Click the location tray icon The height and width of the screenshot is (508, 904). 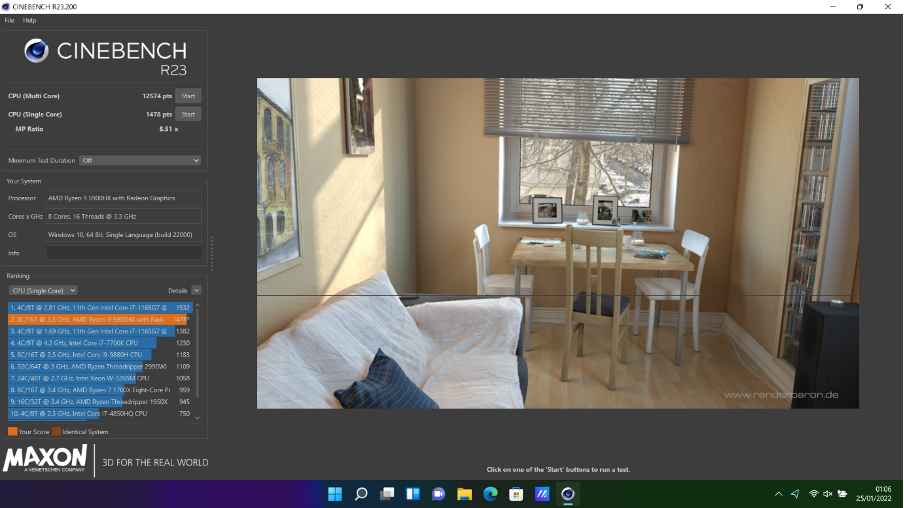795,494
